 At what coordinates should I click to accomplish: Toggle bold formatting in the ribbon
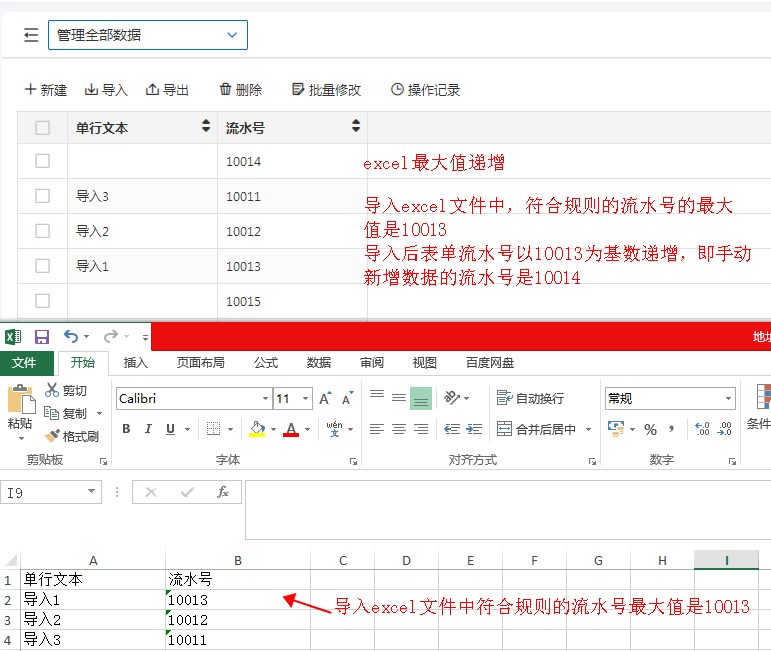coord(126,429)
